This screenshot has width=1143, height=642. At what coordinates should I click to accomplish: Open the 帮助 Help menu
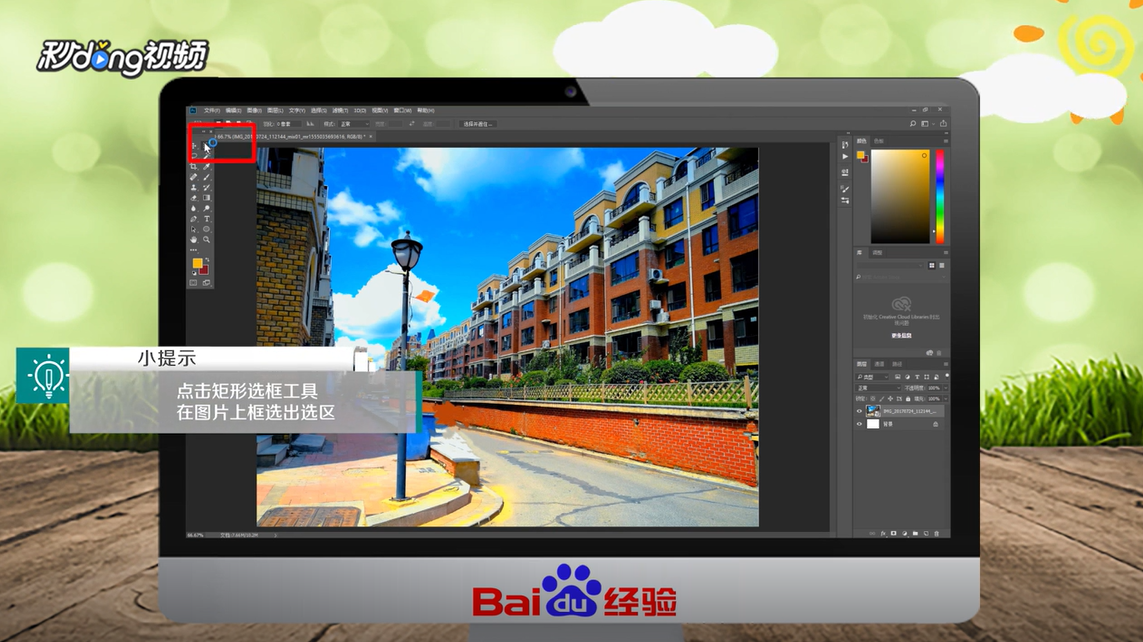coord(426,111)
